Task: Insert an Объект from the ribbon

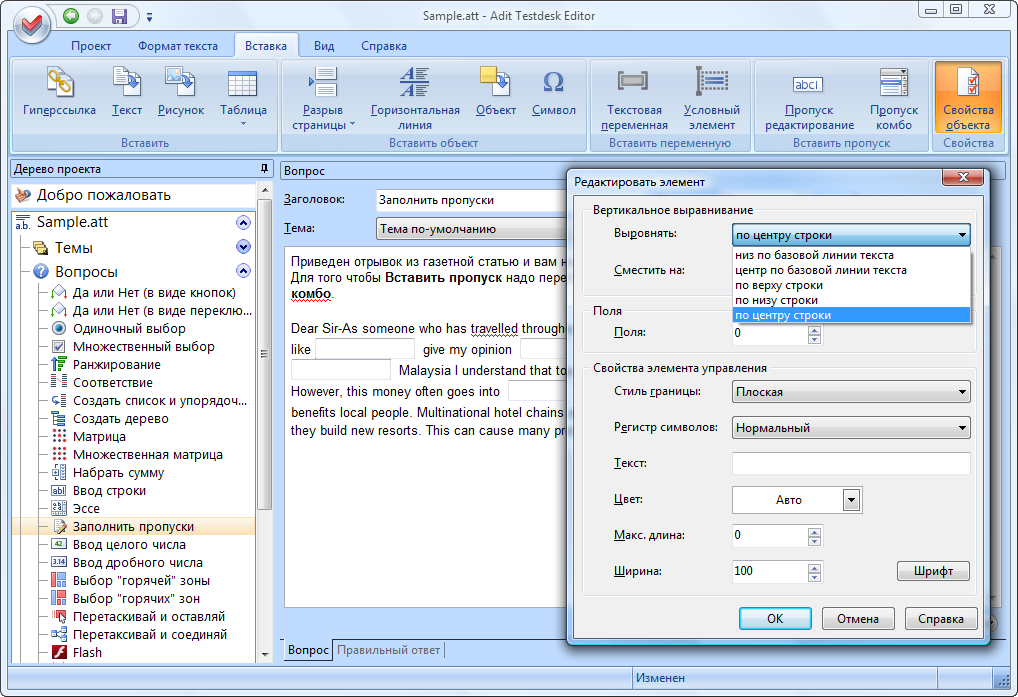Action: pyautogui.click(x=496, y=92)
